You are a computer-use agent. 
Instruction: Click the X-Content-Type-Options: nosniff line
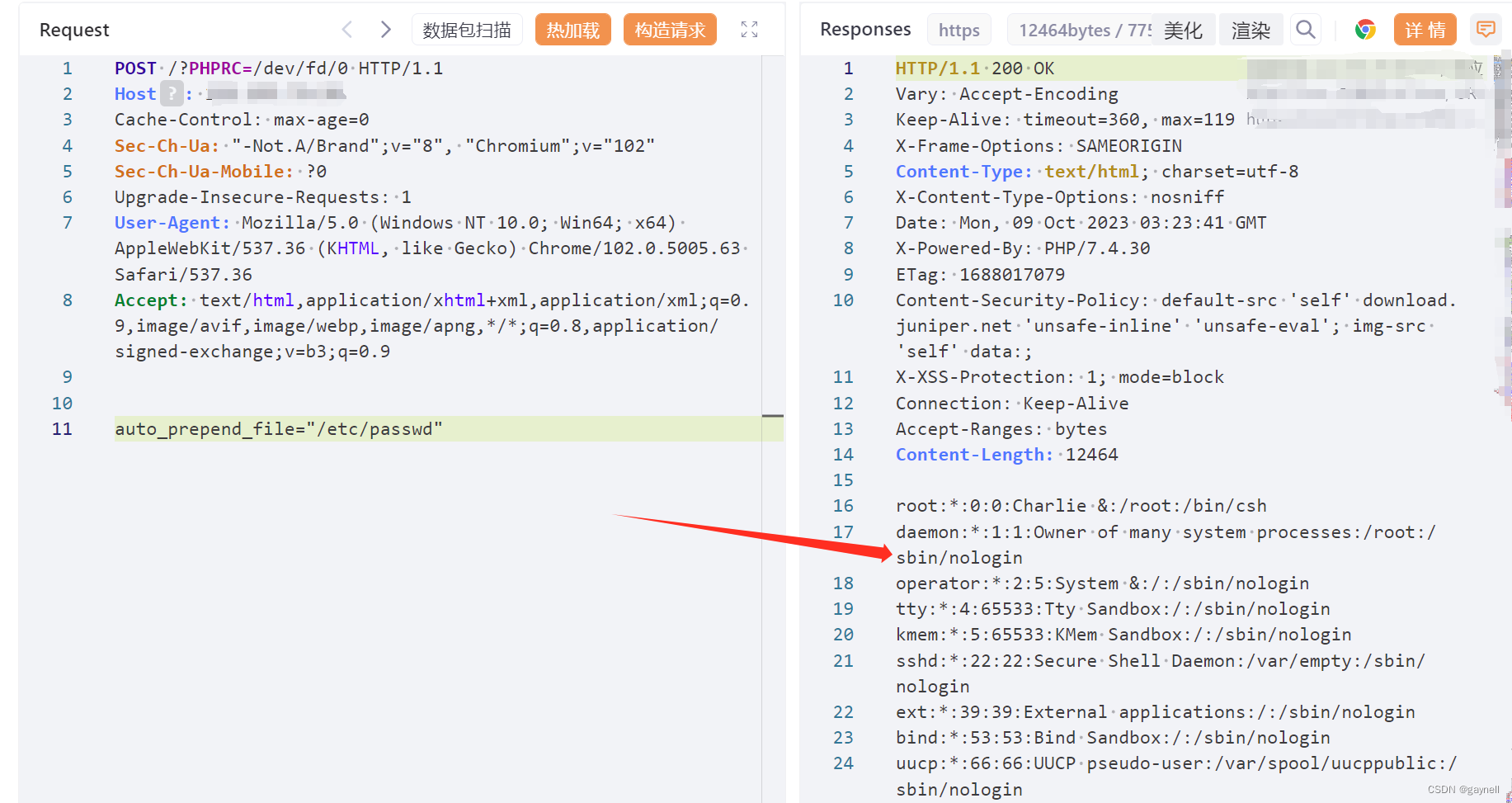[1060, 197]
